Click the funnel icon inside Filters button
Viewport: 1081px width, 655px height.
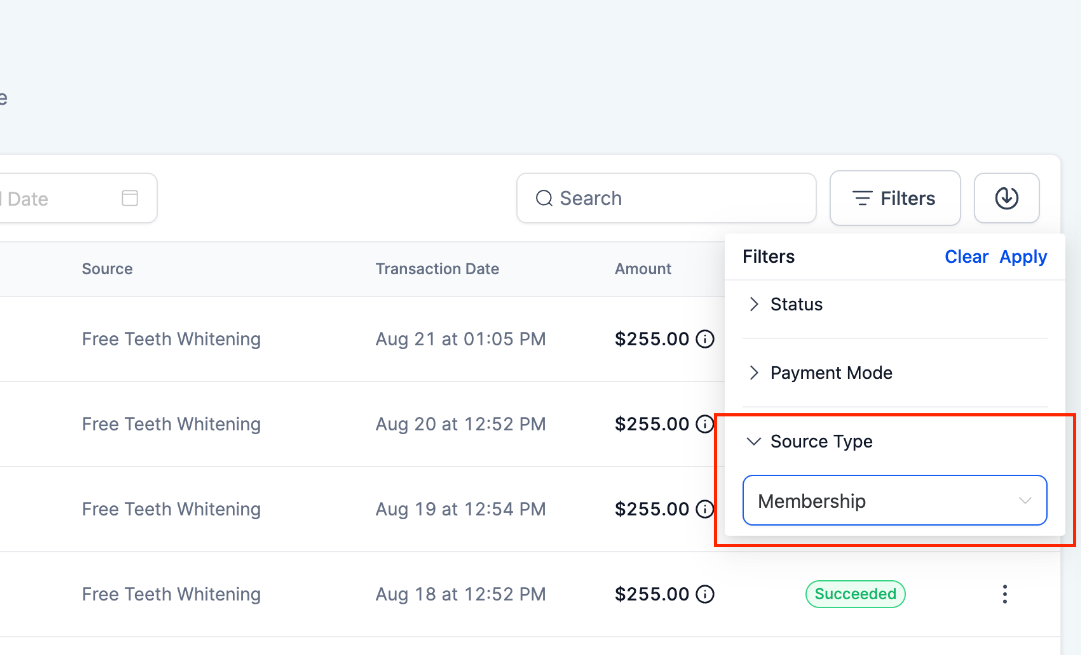click(x=862, y=198)
